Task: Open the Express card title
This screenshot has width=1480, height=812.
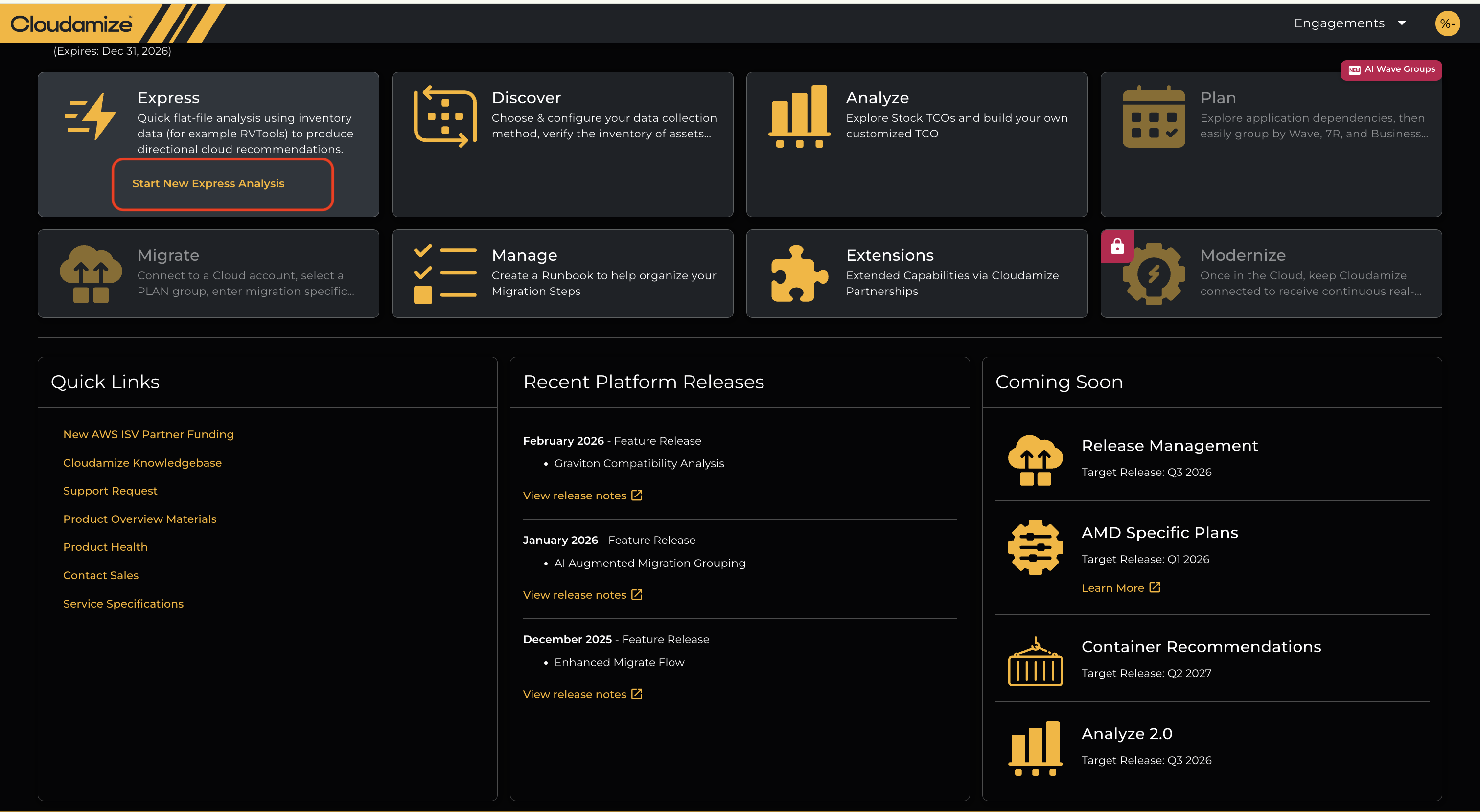Action: 168,98
